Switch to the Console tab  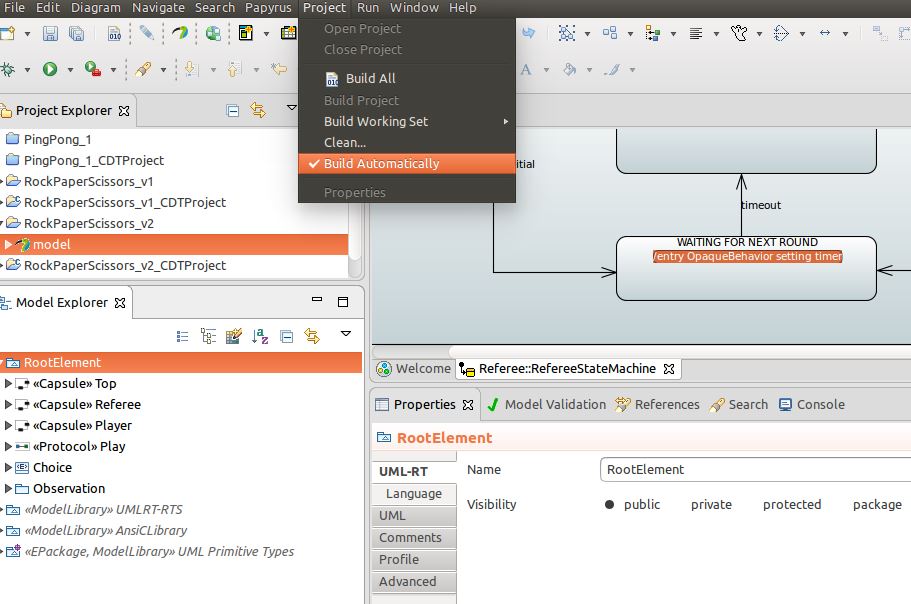click(812, 405)
